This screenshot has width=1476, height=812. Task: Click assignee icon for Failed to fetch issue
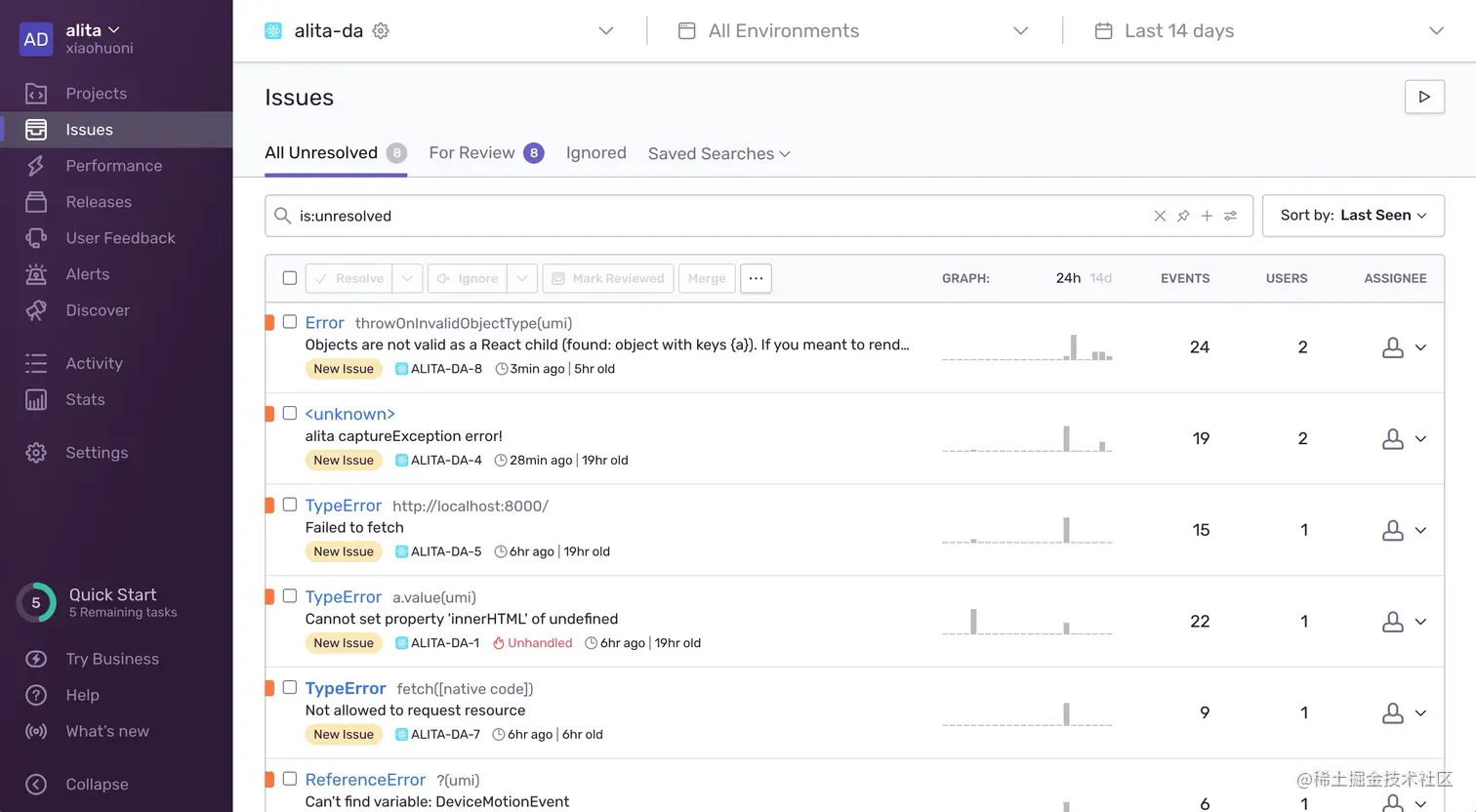1393,530
